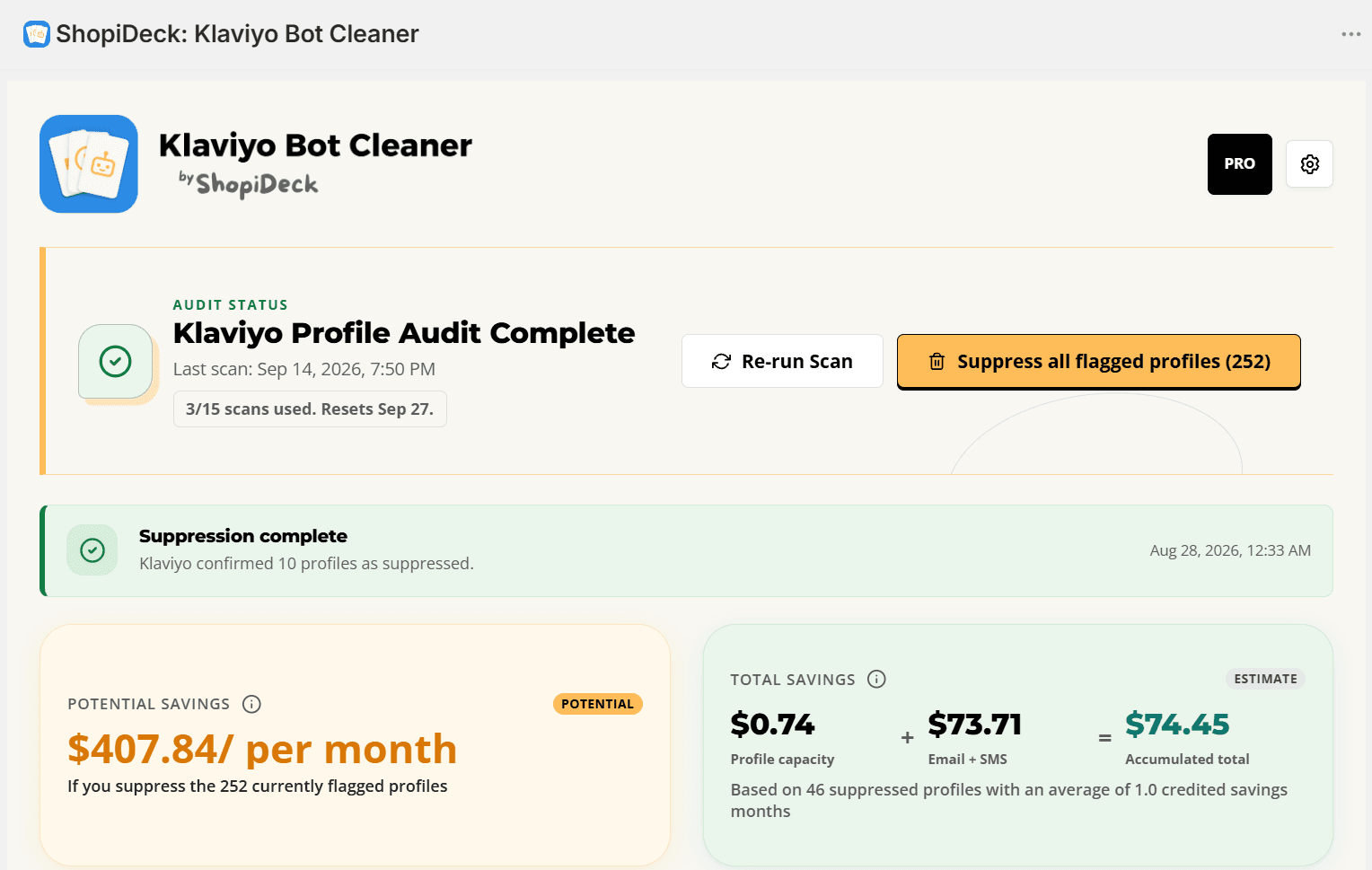Image resolution: width=1372 pixels, height=870 pixels.
Task: Click the 'Profile capacity' label
Action: click(782, 760)
